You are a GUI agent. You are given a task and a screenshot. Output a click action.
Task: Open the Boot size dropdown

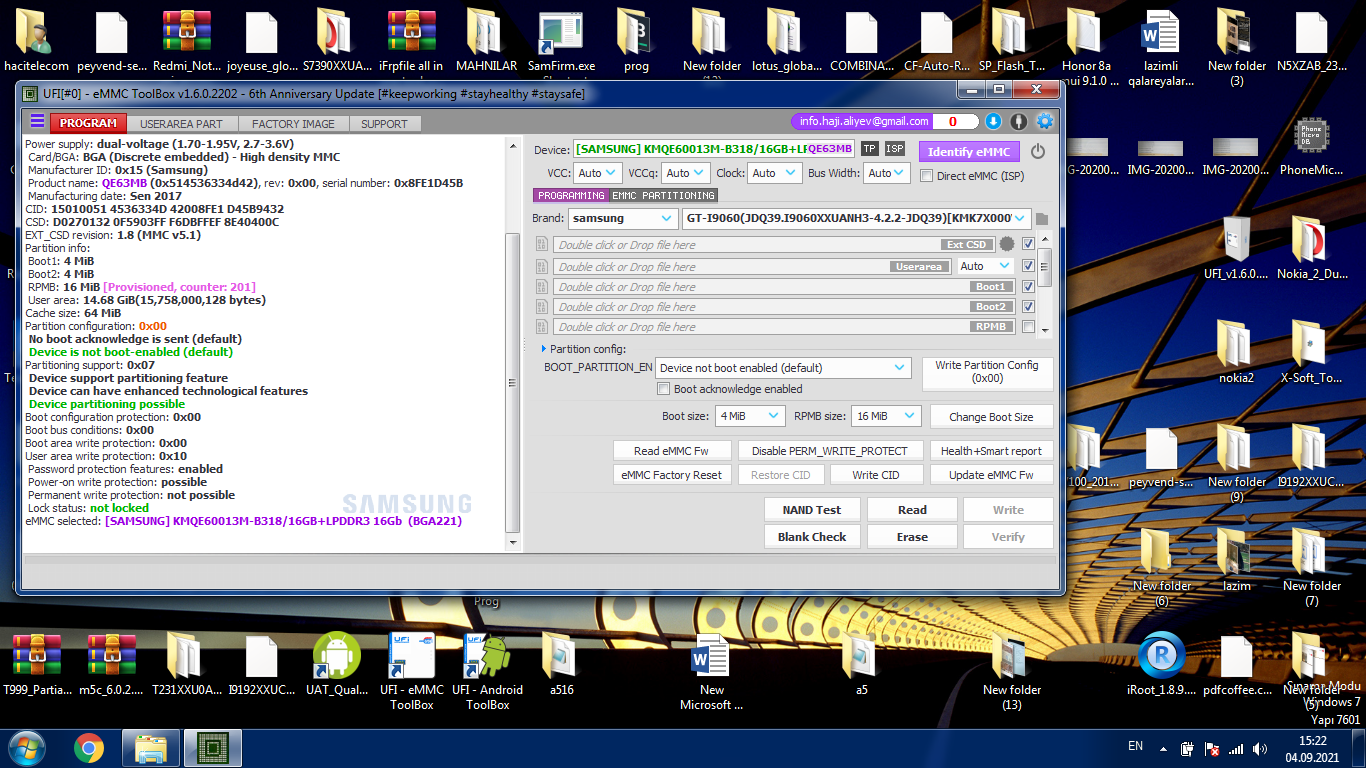tap(750, 416)
